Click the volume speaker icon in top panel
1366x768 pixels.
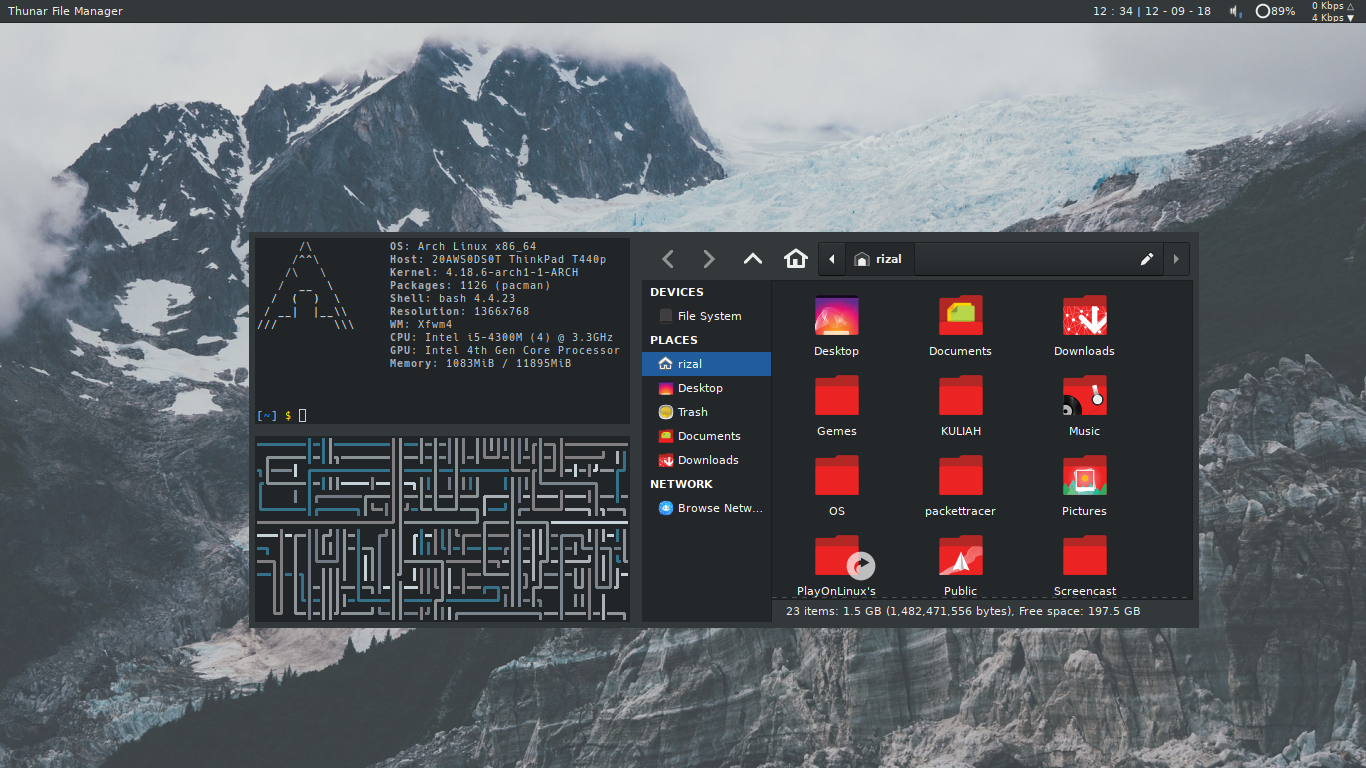coord(1235,11)
